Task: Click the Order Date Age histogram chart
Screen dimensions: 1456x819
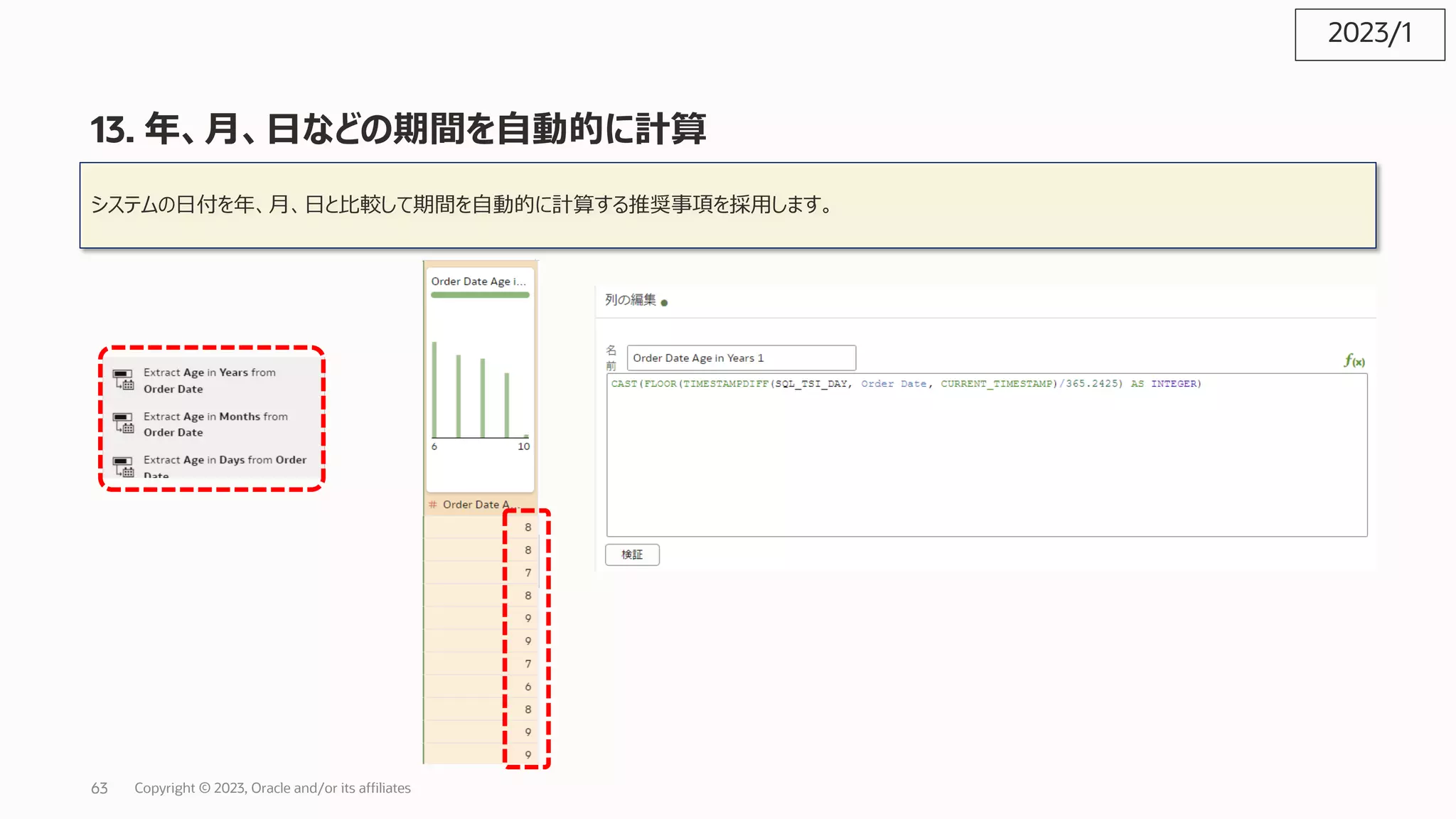Action: pyautogui.click(x=481, y=390)
